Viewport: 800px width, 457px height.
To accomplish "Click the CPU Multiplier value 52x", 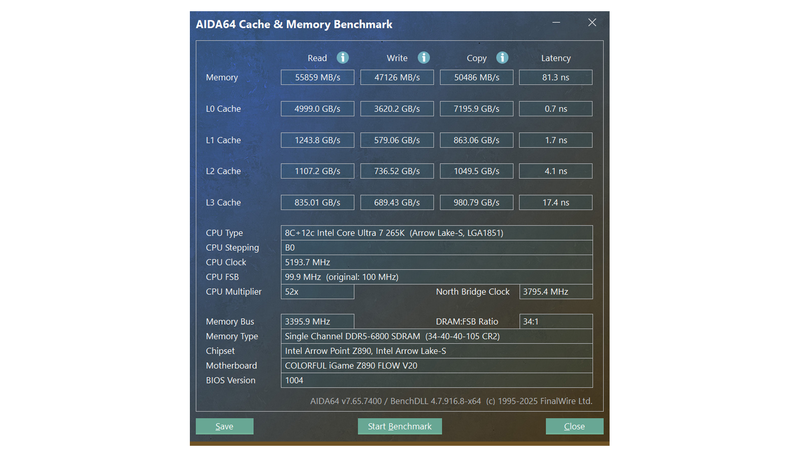I will point(317,292).
